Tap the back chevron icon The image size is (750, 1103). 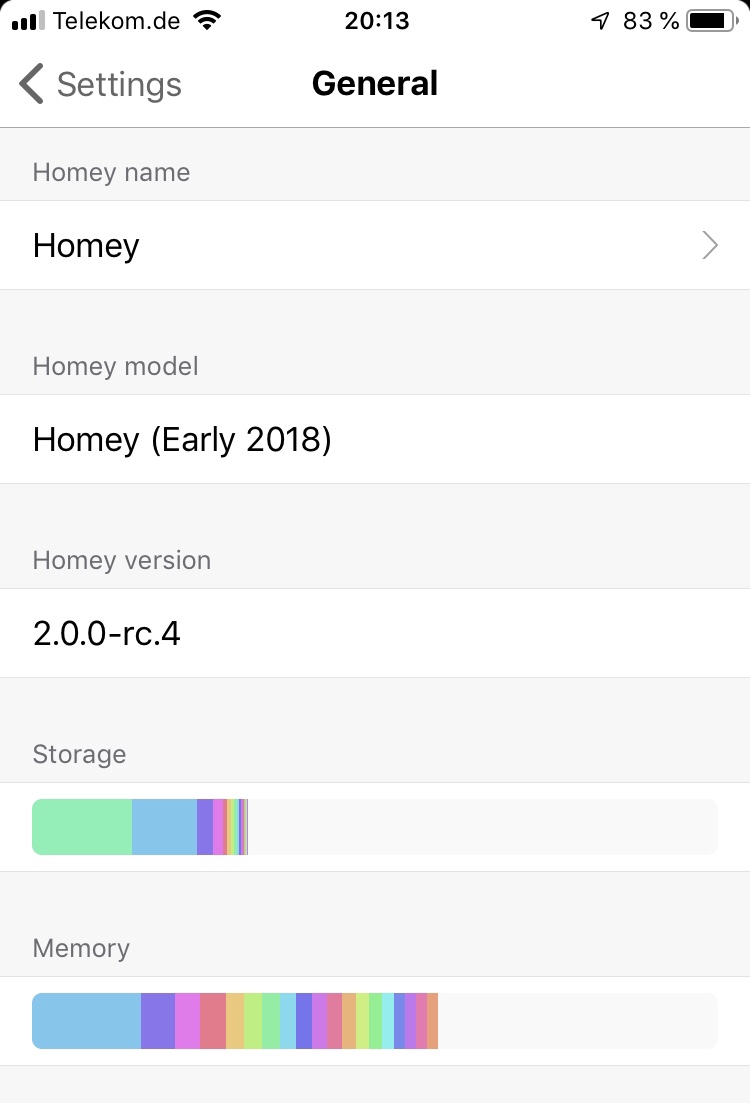pos(31,84)
